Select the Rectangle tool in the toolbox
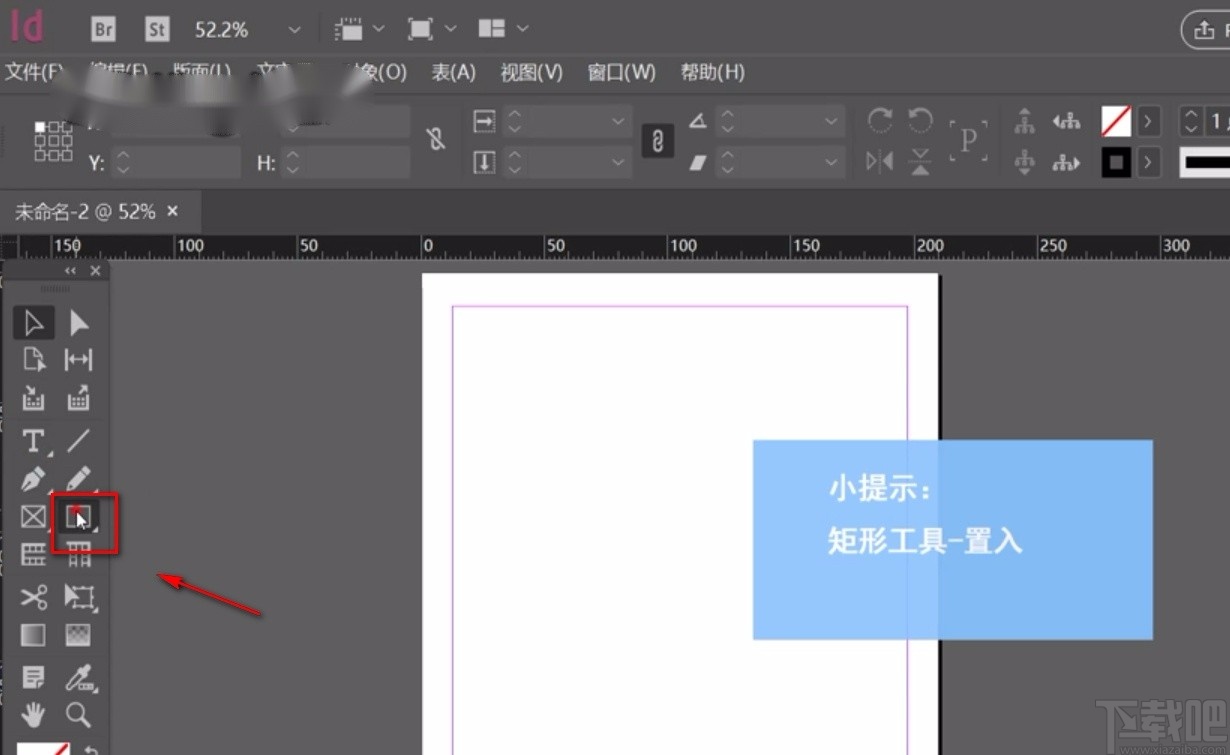Image resolution: width=1230 pixels, height=755 pixels. [x=78, y=516]
